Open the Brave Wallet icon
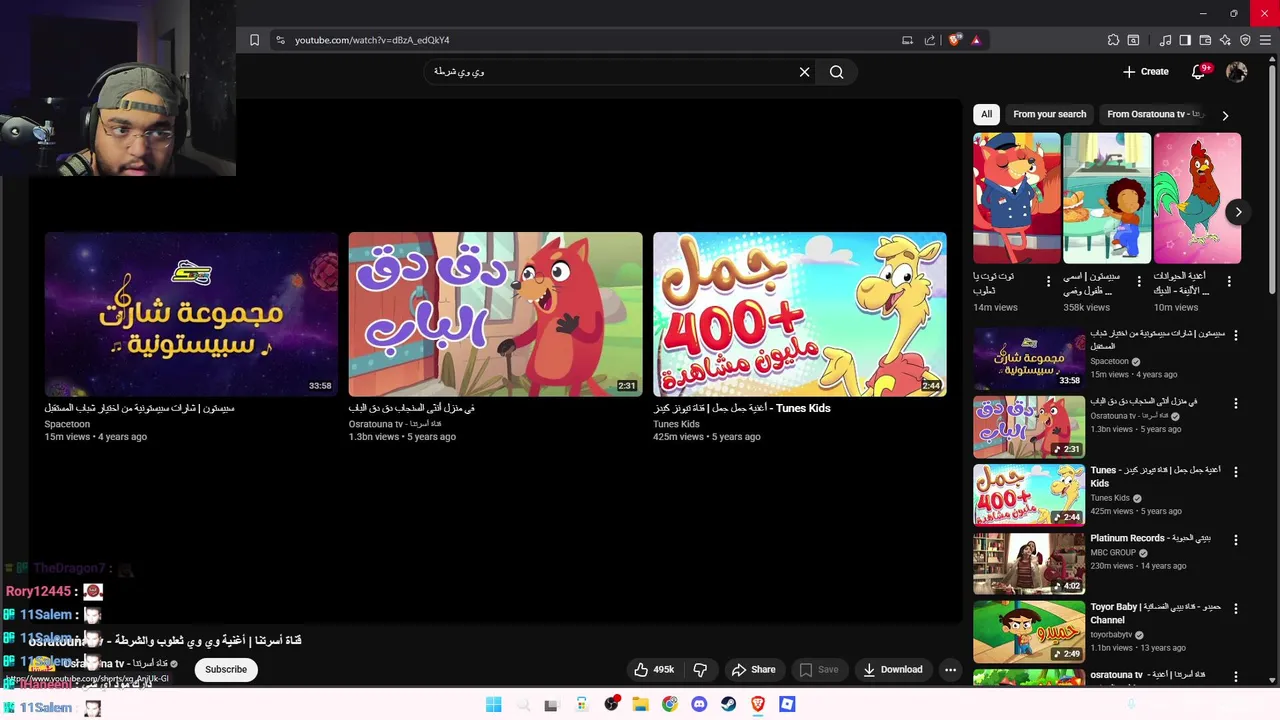The width and height of the screenshot is (1280, 720). click(x=1205, y=40)
